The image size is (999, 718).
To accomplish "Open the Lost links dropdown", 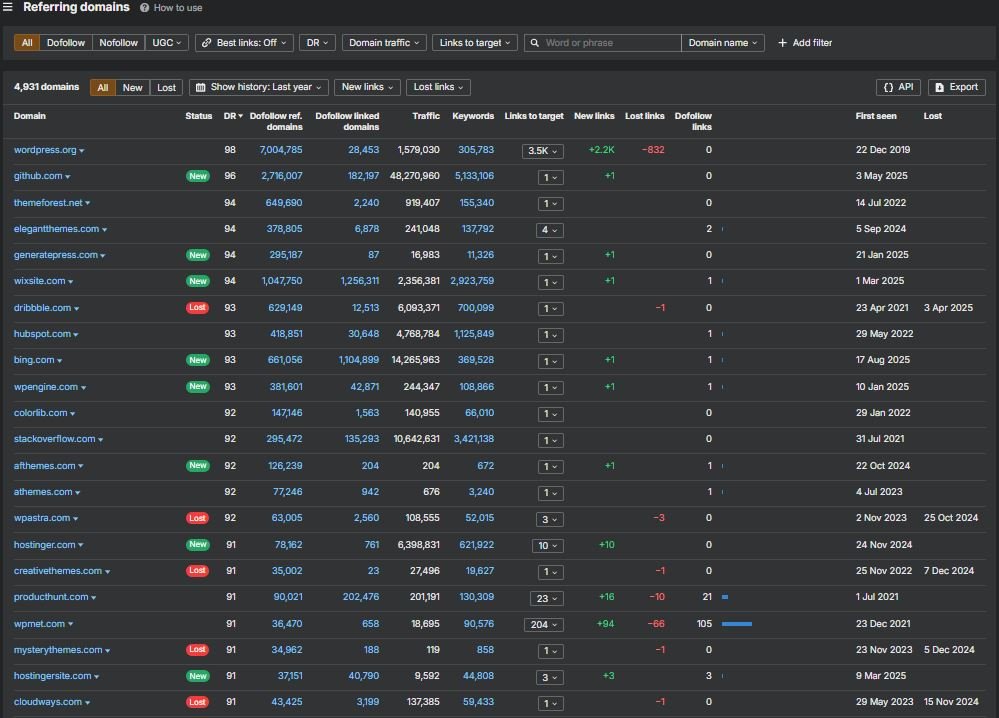I will (x=438, y=87).
